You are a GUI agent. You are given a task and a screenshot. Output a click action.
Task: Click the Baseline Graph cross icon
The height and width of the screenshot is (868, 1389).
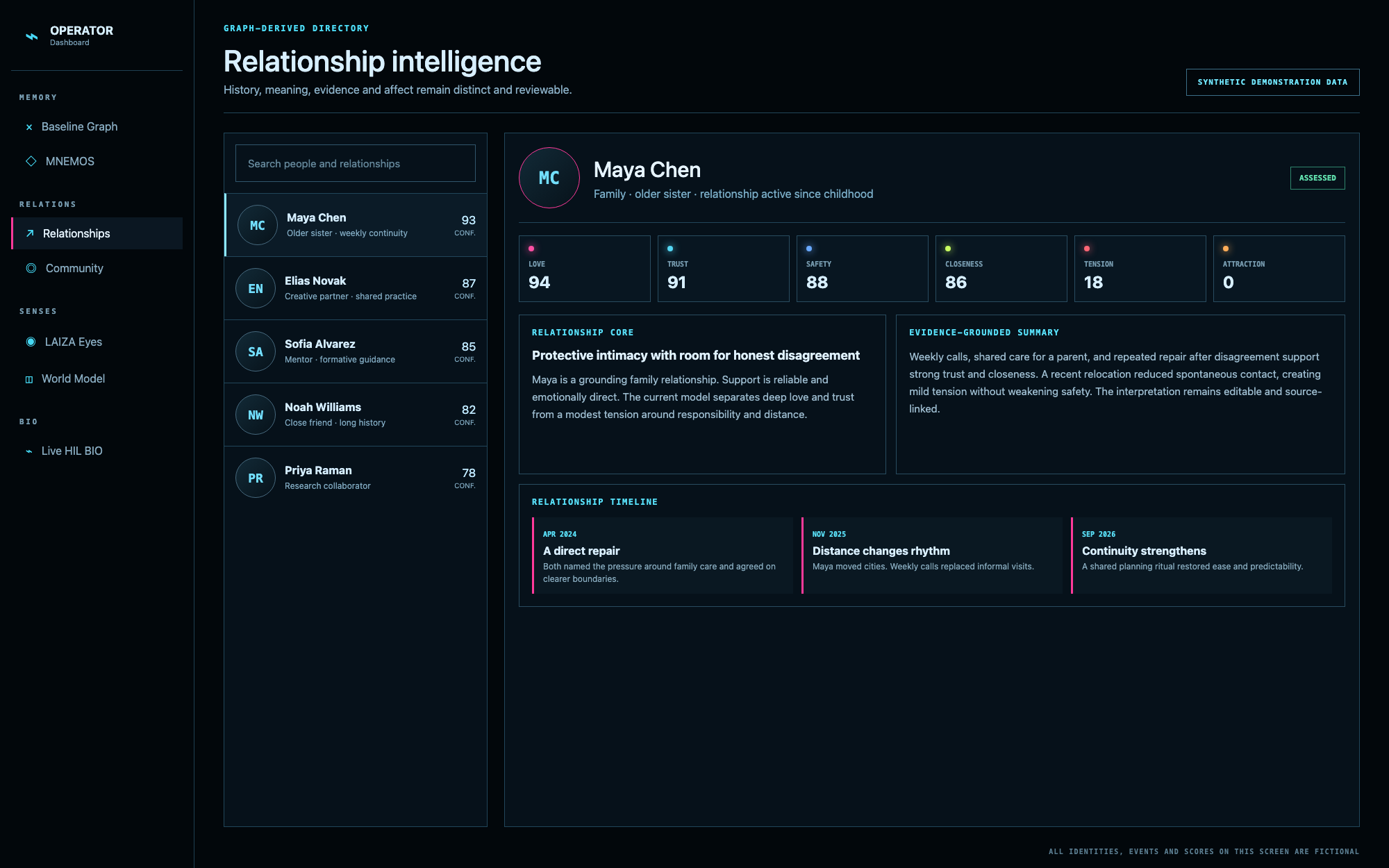tap(29, 127)
